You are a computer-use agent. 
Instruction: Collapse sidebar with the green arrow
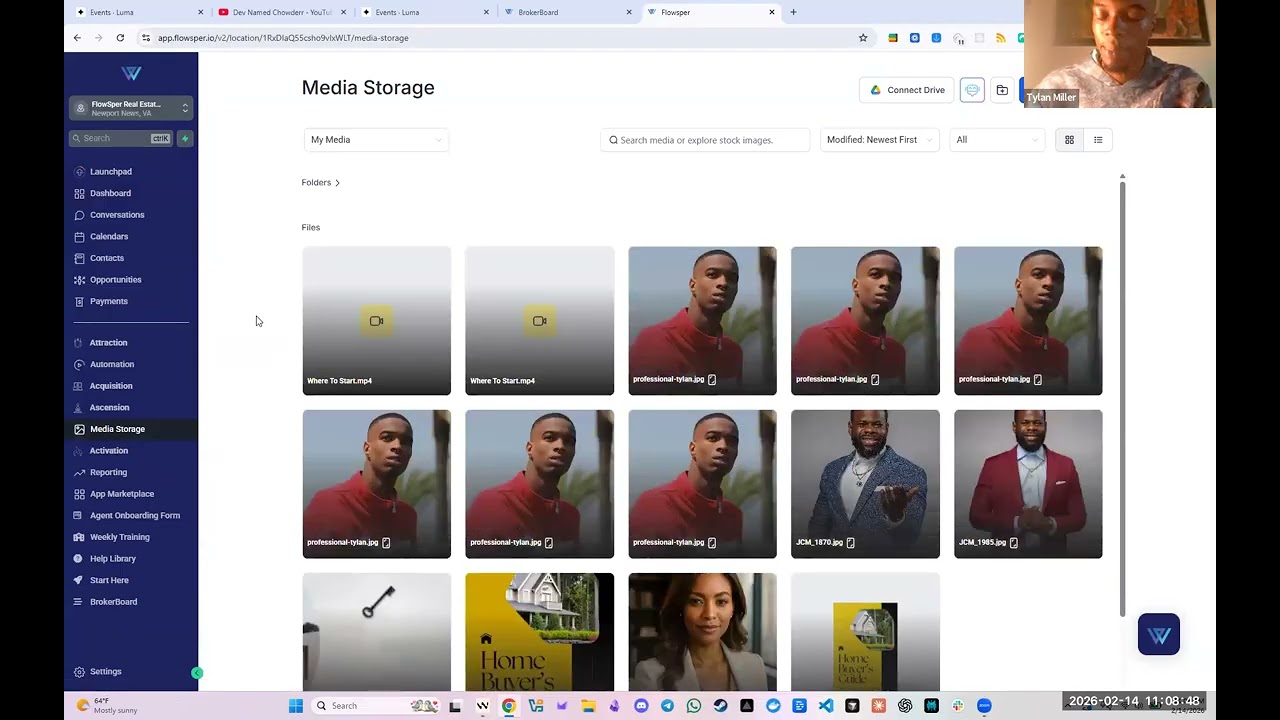click(197, 673)
